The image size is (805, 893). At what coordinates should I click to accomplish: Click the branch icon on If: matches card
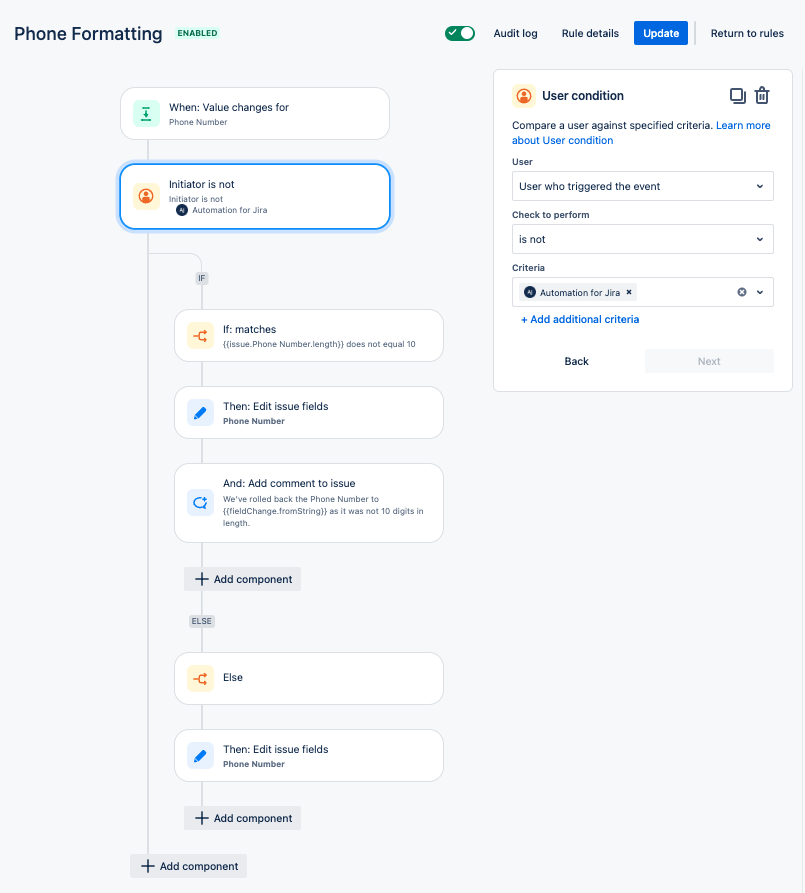pos(200,336)
